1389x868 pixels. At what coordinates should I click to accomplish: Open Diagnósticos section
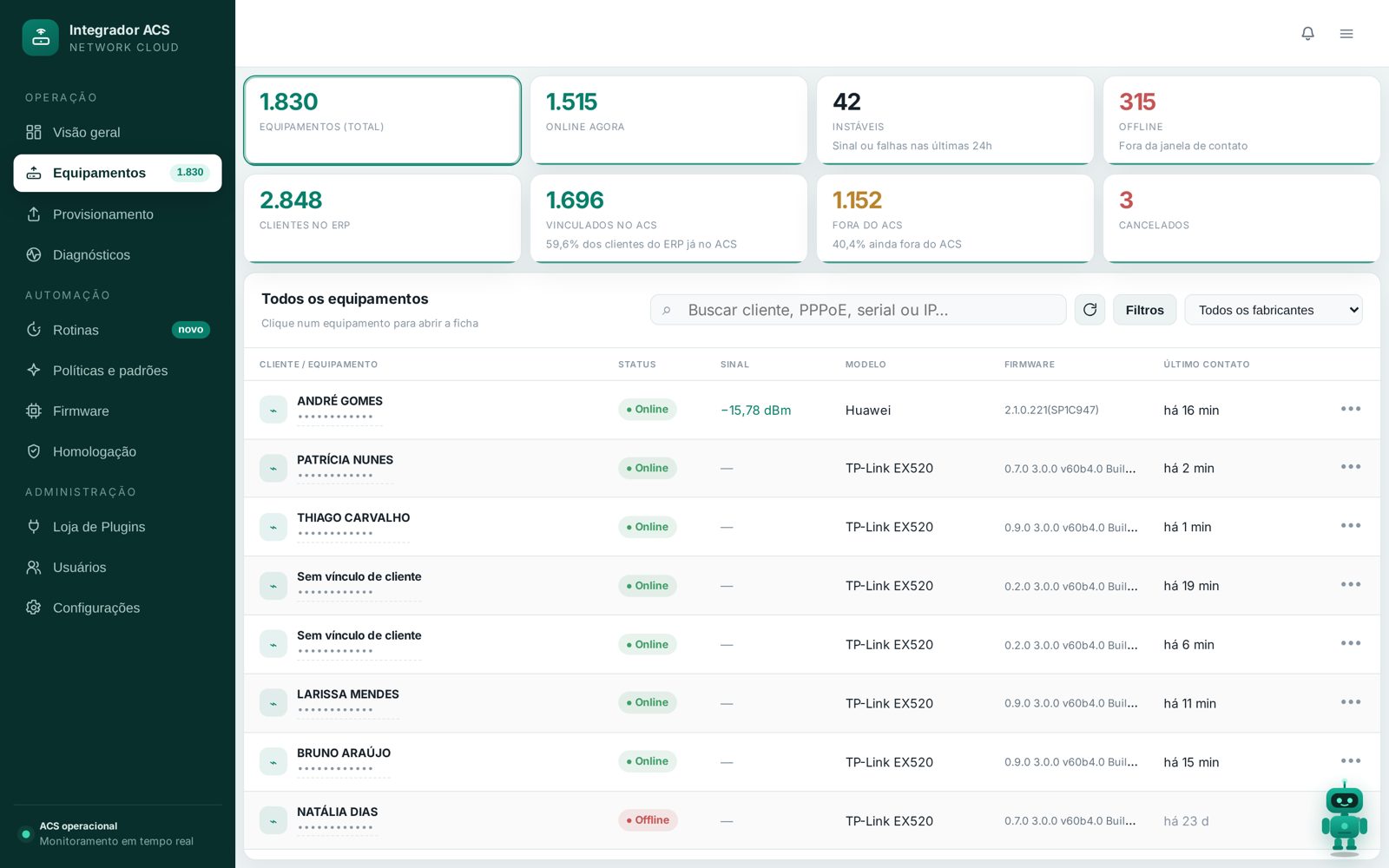[117, 254]
